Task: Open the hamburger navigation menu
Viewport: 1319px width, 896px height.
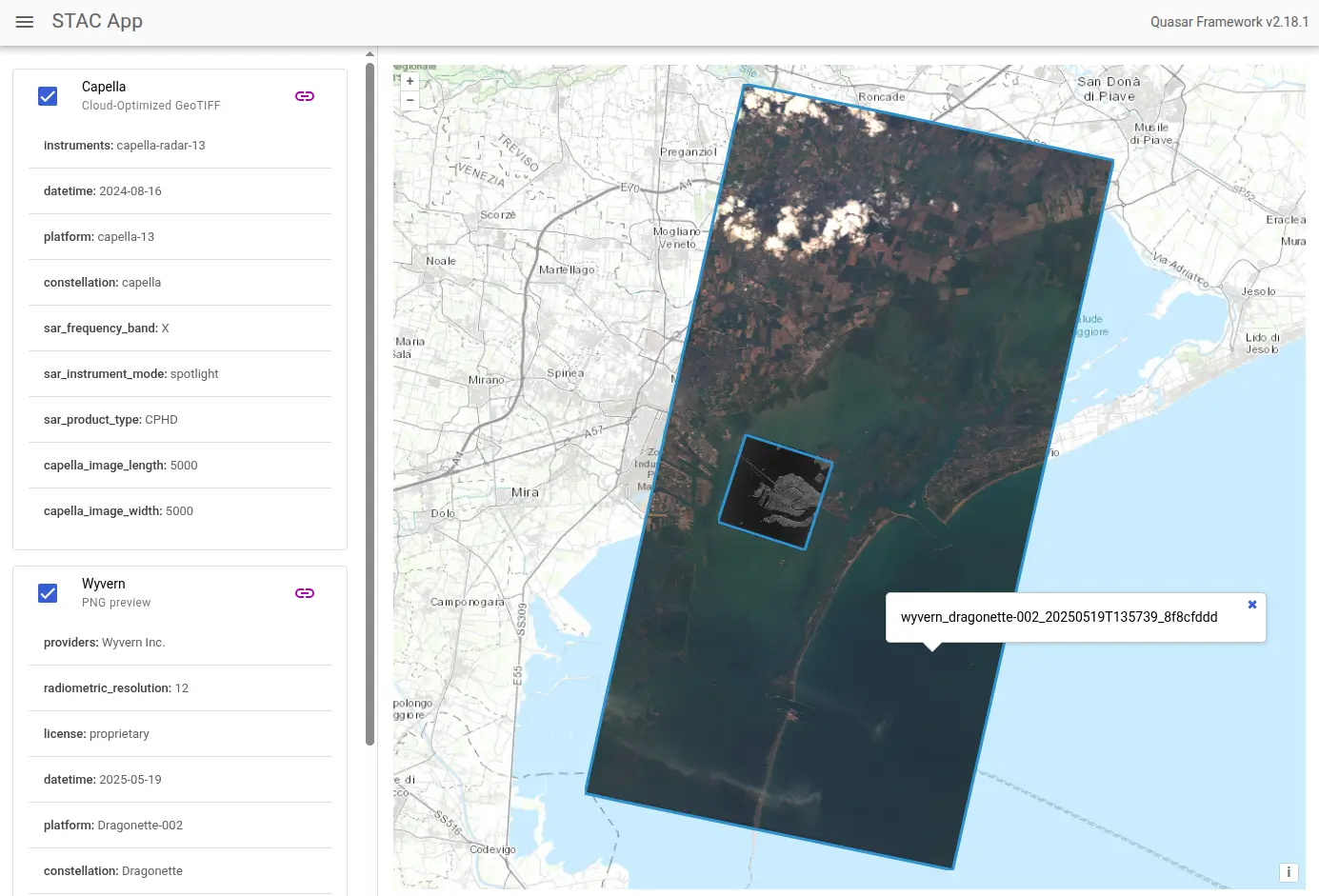Action: (25, 22)
